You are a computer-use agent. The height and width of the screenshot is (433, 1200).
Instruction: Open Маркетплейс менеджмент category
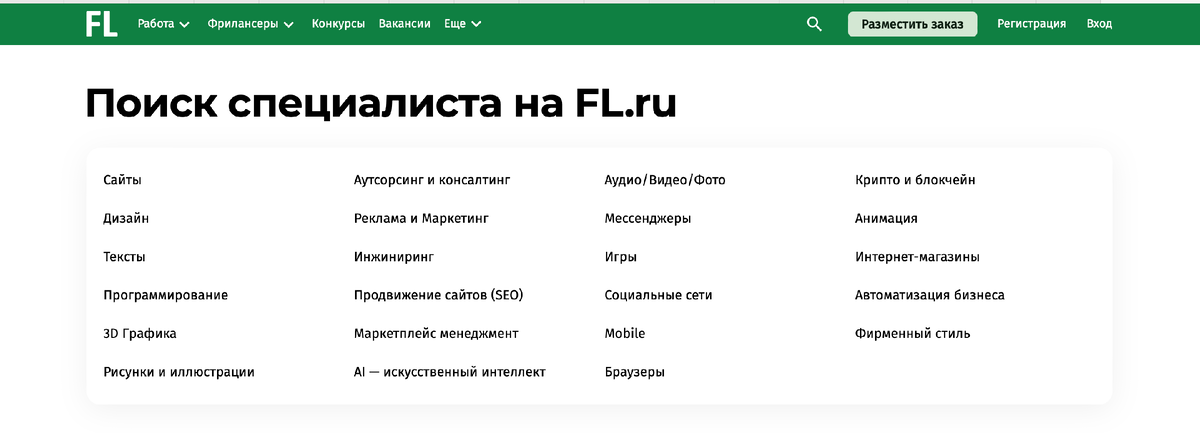tap(436, 333)
